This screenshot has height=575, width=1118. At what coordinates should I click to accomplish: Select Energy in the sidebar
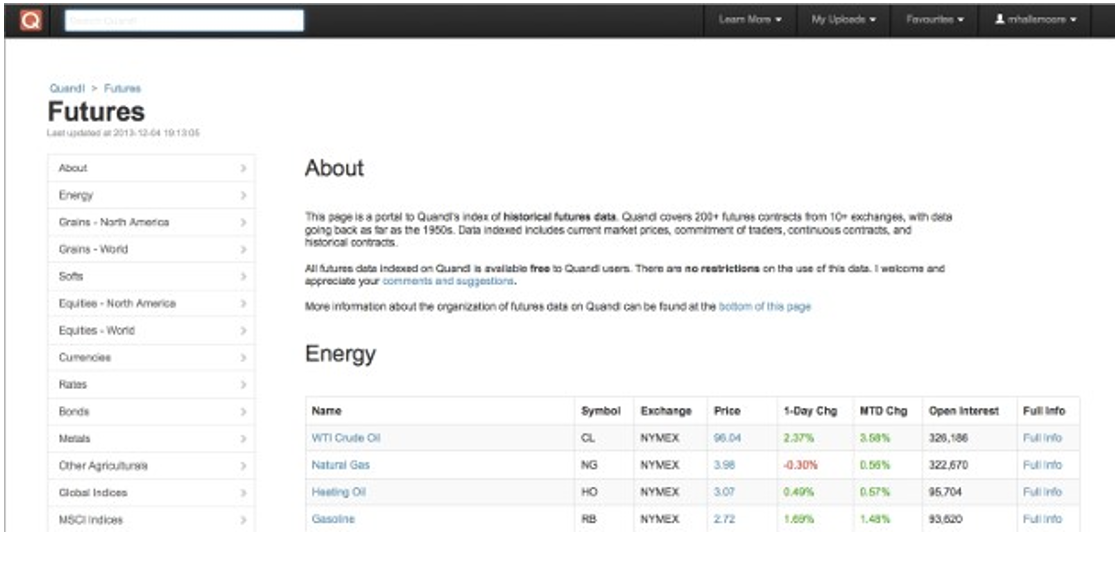click(x=151, y=195)
